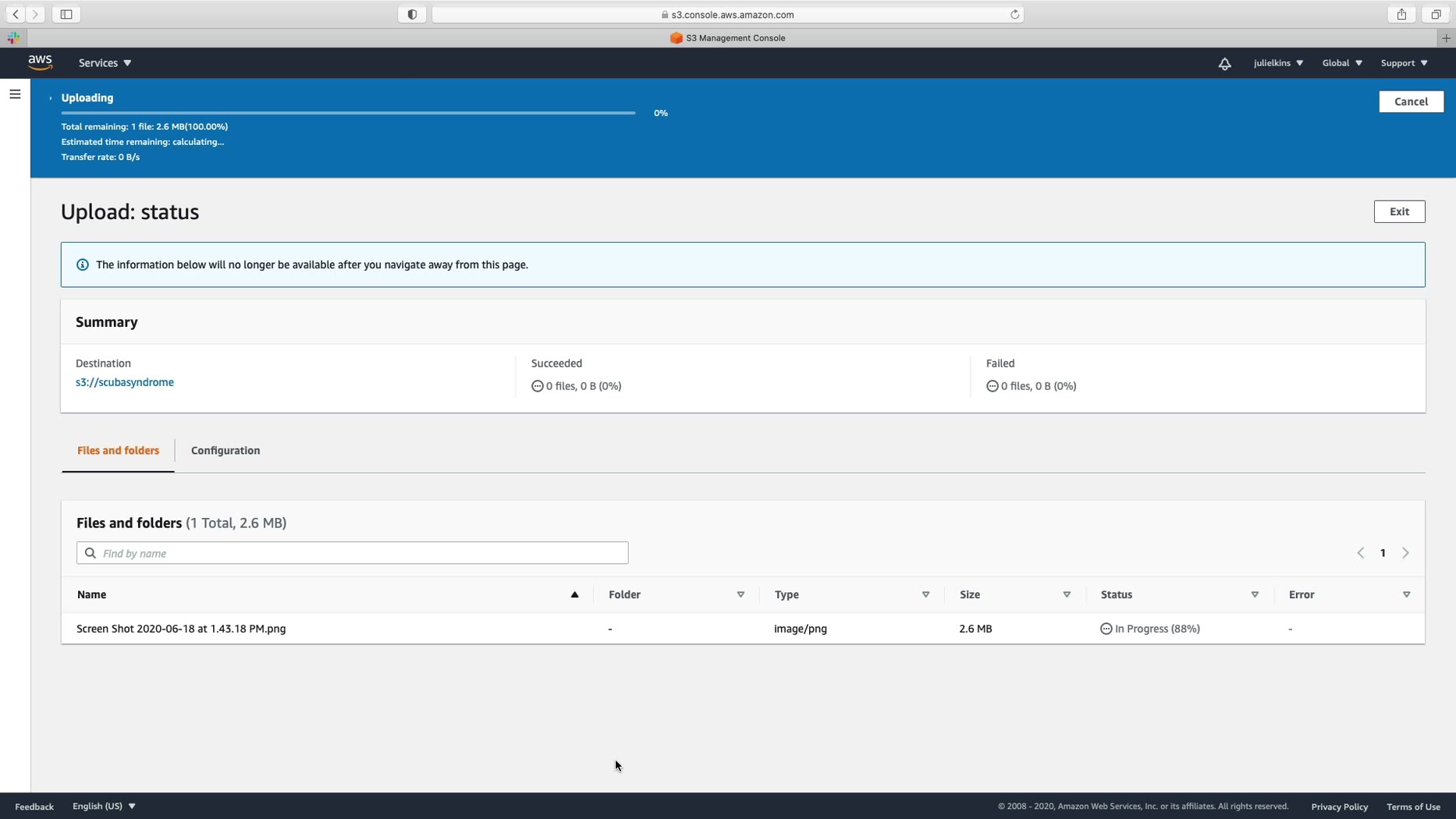Click the Estimated time remaining text
Image resolution: width=1456 pixels, height=819 pixels.
pos(143,142)
